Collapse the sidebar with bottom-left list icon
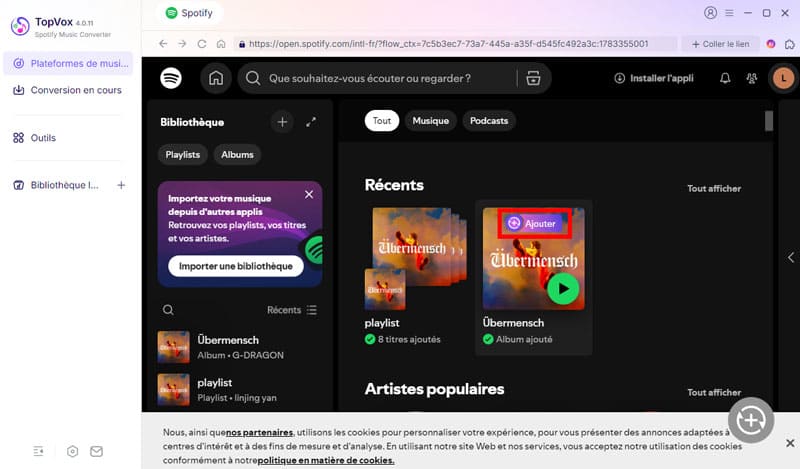Viewport: 800px width, 469px height. [39, 451]
